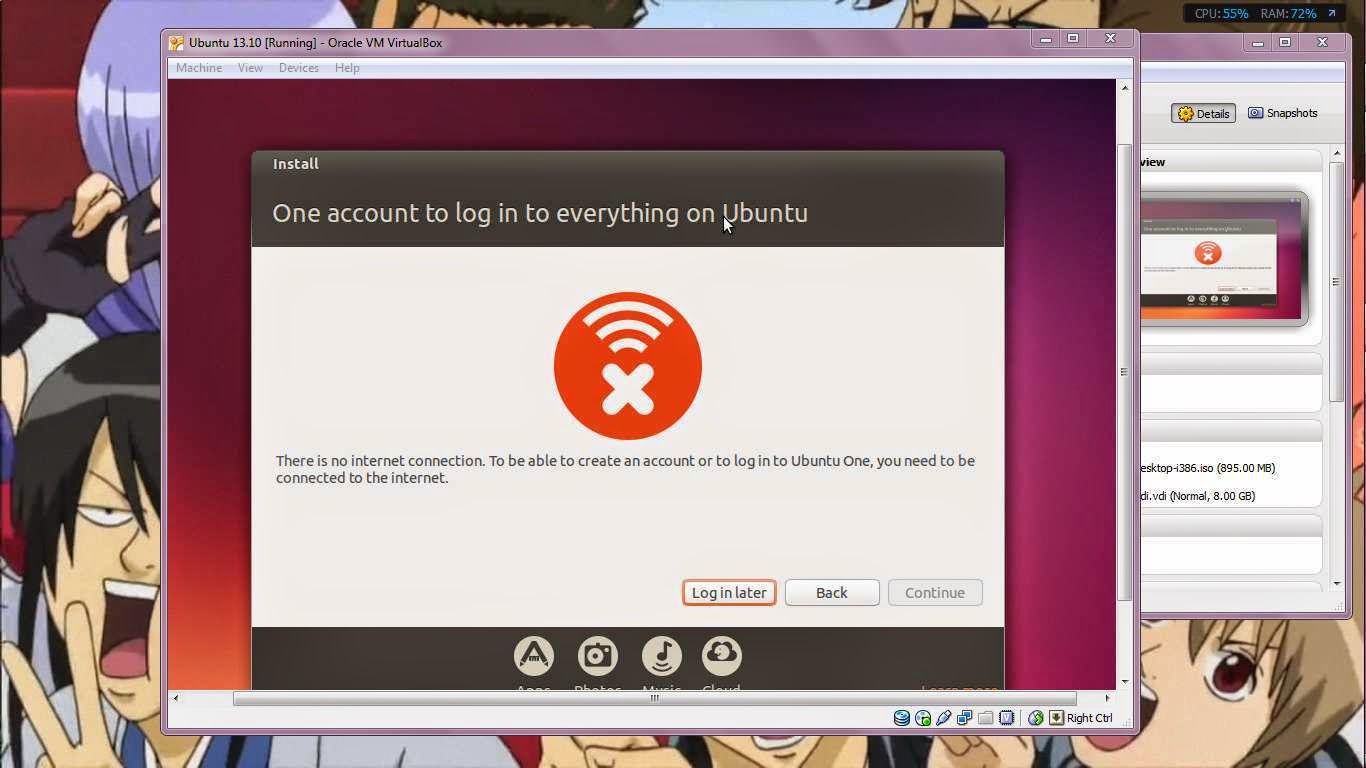
Task: Click the greyed-out Continue button
Action: pyautogui.click(x=935, y=592)
